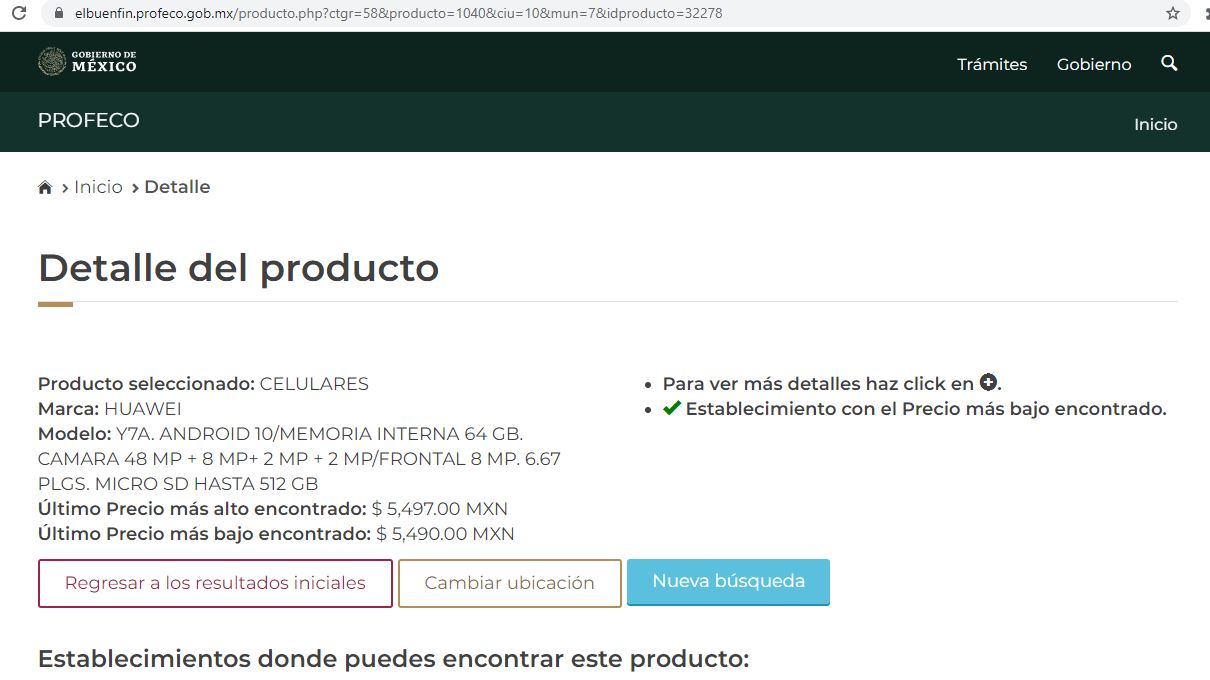Click the padlock site security icon
1210x680 pixels.
click(x=58, y=14)
